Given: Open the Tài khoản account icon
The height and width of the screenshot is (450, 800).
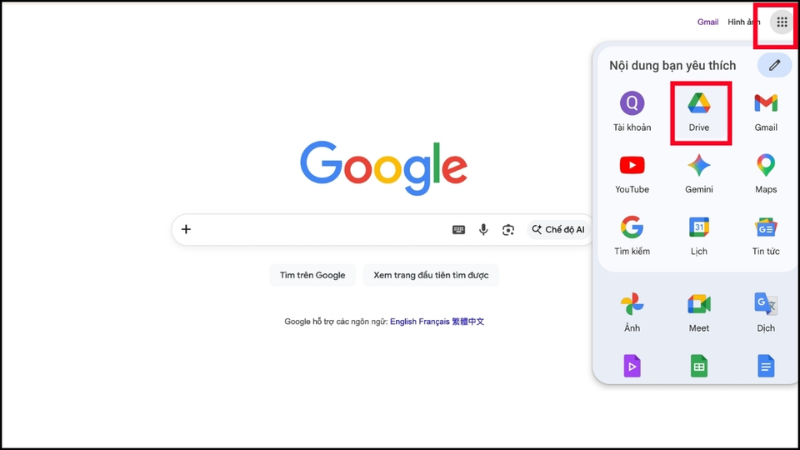Looking at the screenshot, I should point(632,113).
